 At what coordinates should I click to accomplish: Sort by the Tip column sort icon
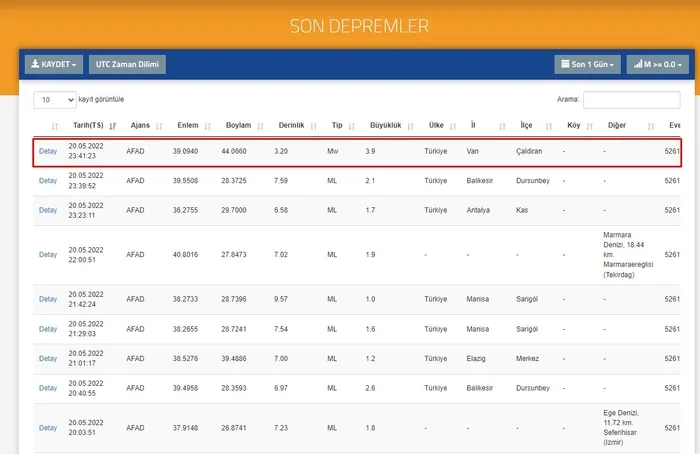click(352, 126)
